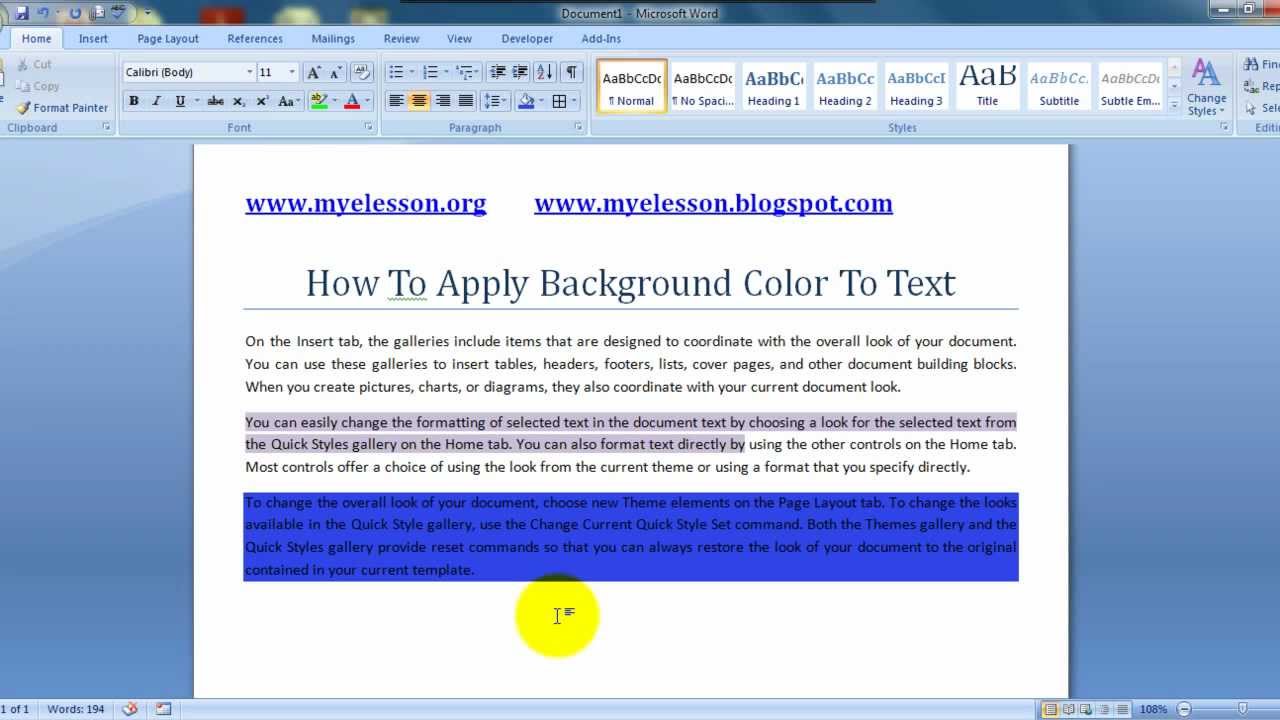1280x720 pixels.
Task: Click the Redo icon in Quick Access Toolbar
Action: point(75,13)
